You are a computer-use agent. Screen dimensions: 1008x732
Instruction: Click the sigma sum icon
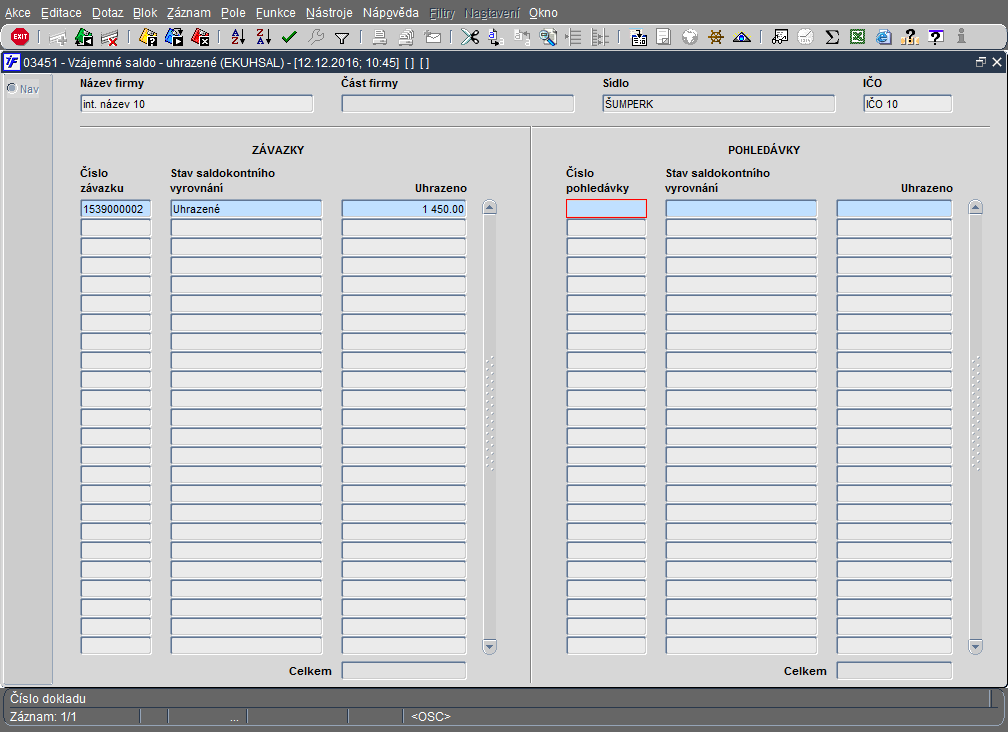[832, 37]
